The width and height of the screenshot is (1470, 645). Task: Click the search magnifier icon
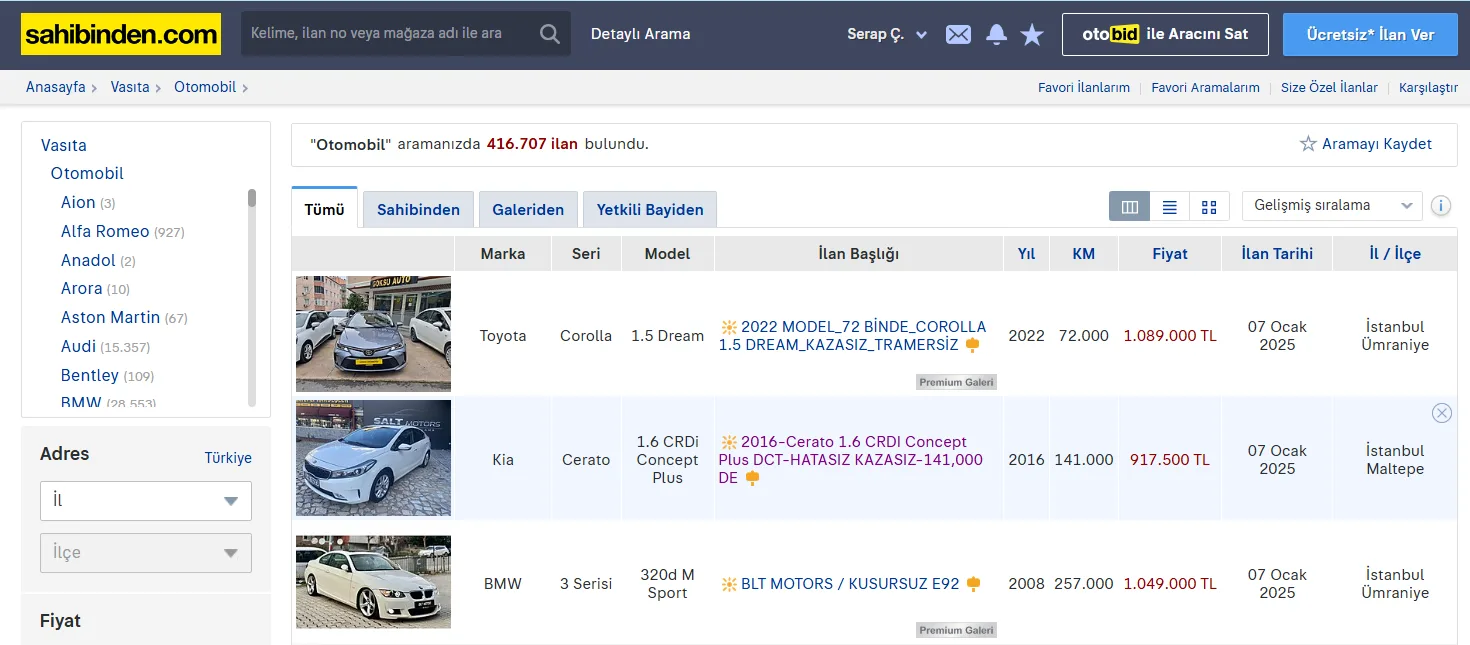[549, 34]
